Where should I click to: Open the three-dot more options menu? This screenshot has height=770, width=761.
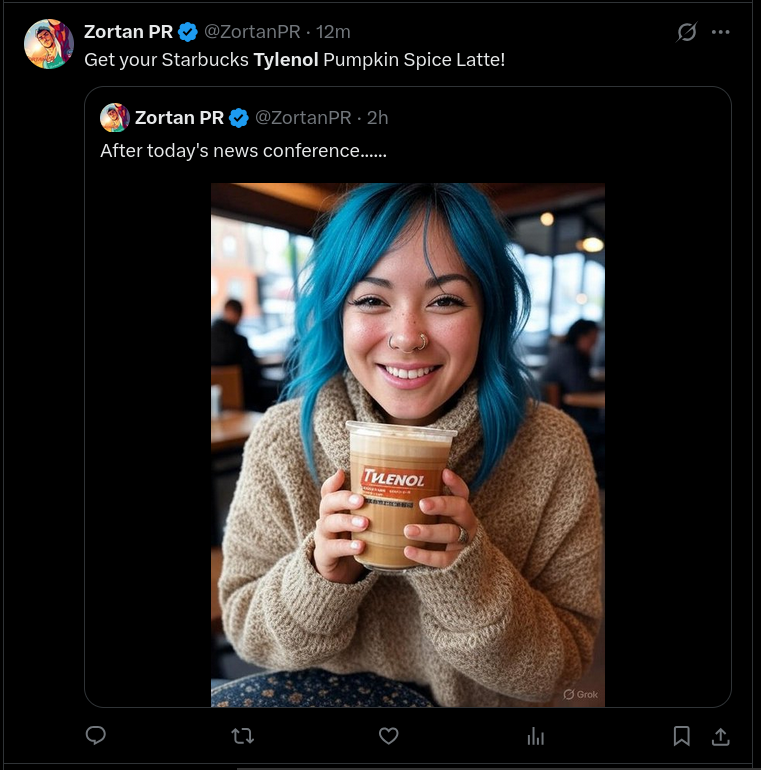[x=720, y=32]
